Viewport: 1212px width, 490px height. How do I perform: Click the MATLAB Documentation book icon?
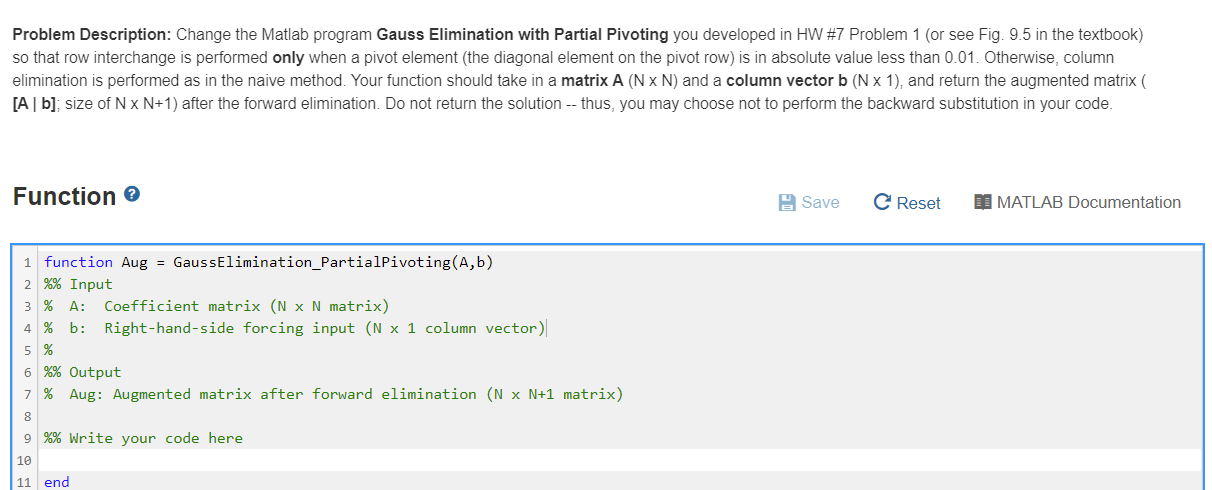click(982, 202)
